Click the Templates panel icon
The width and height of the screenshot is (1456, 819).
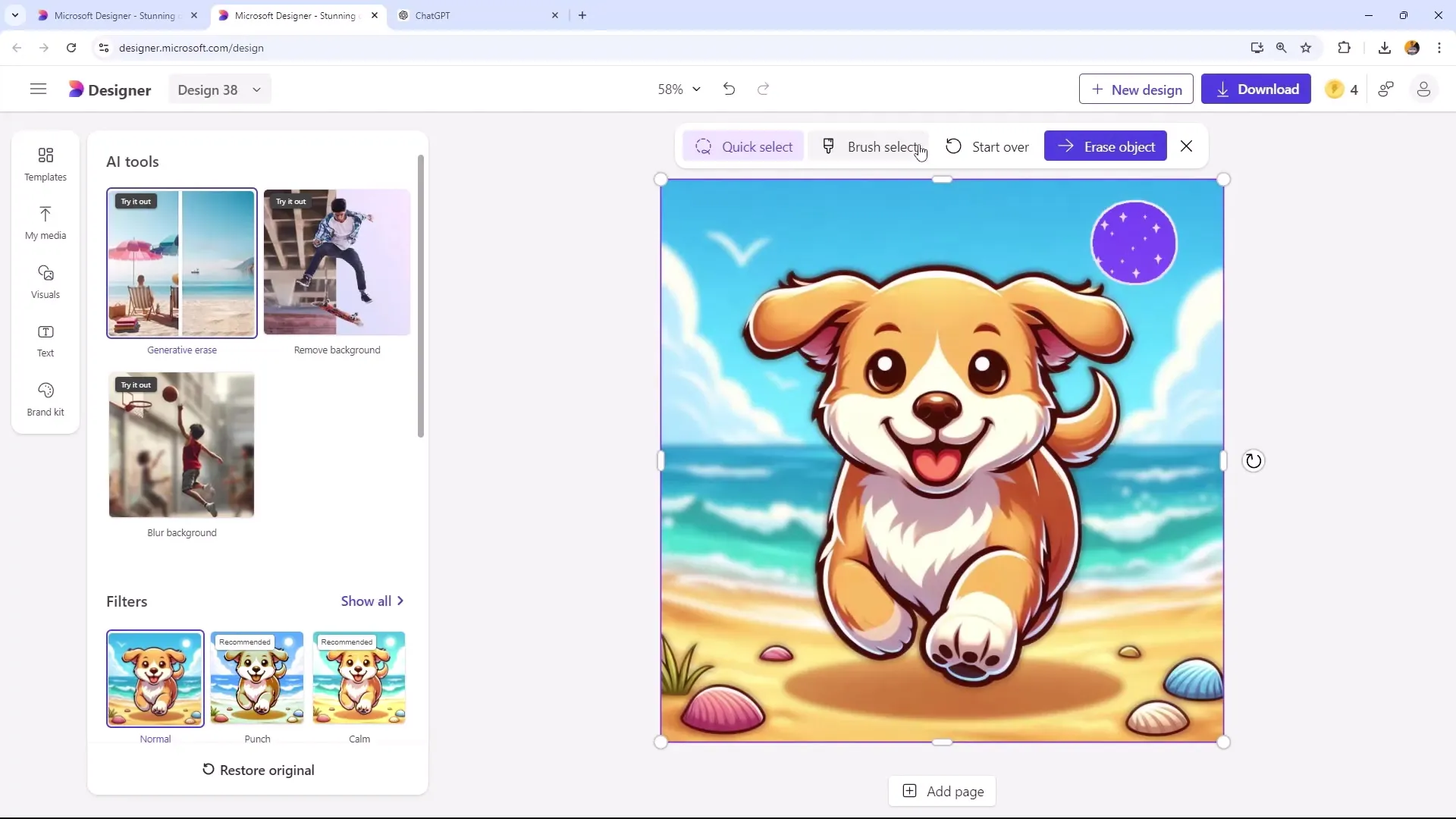coord(46,163)
